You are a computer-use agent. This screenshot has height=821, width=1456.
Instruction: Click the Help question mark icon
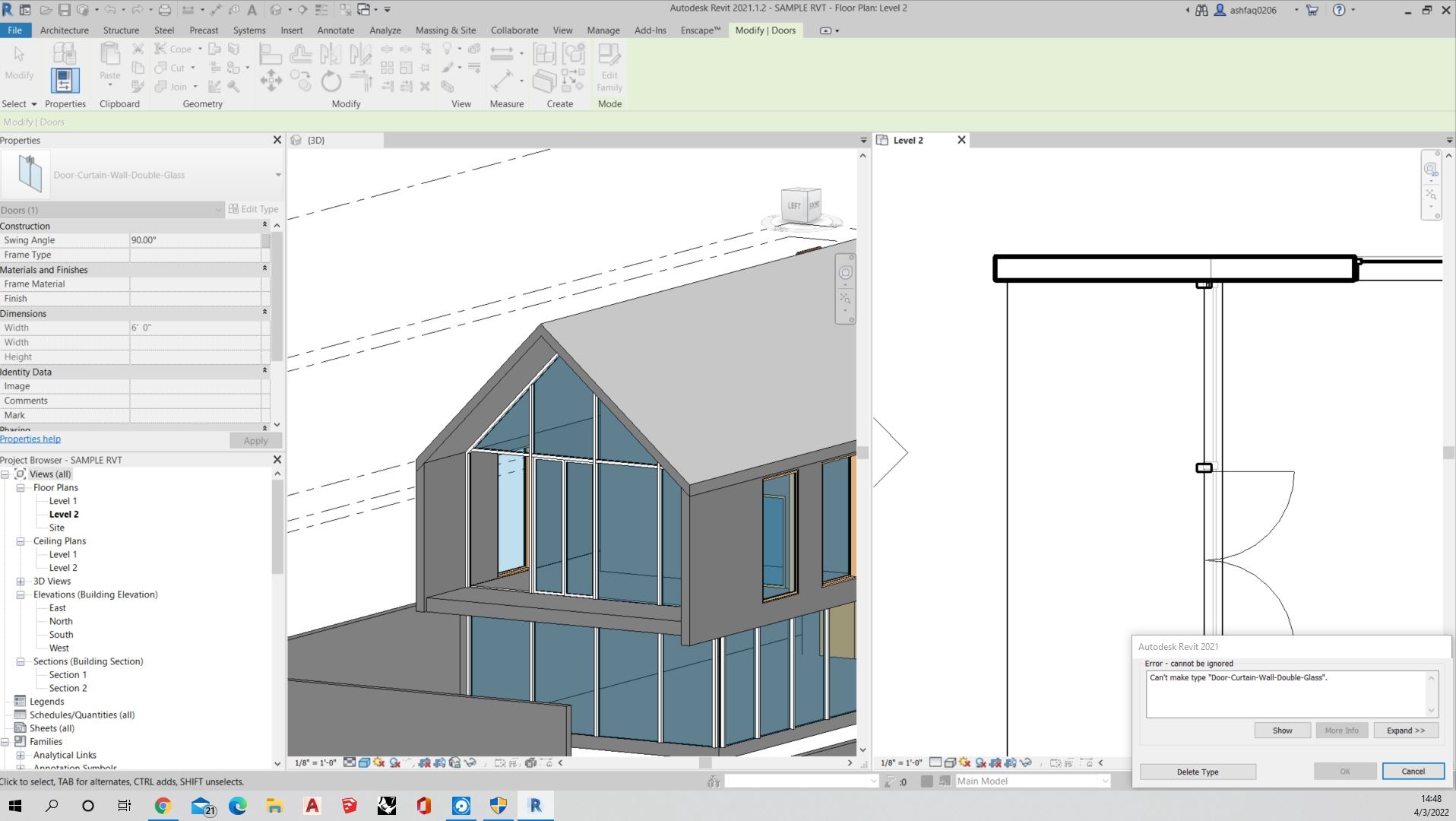coord(1339,10)
